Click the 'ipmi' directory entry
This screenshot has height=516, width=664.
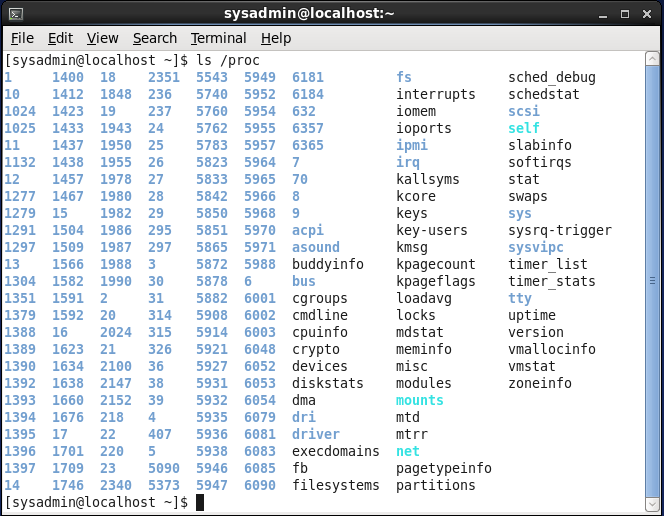point(412,146)
